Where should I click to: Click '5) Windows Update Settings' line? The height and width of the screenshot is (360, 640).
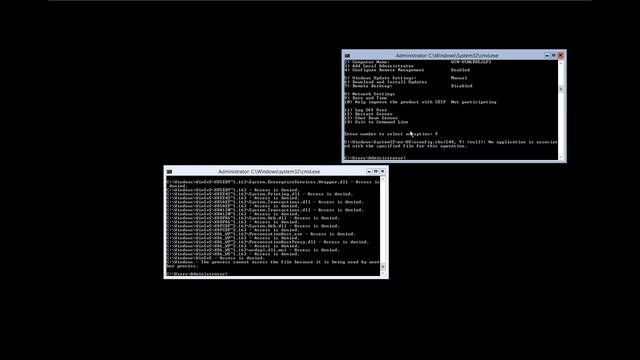[380, 78]
